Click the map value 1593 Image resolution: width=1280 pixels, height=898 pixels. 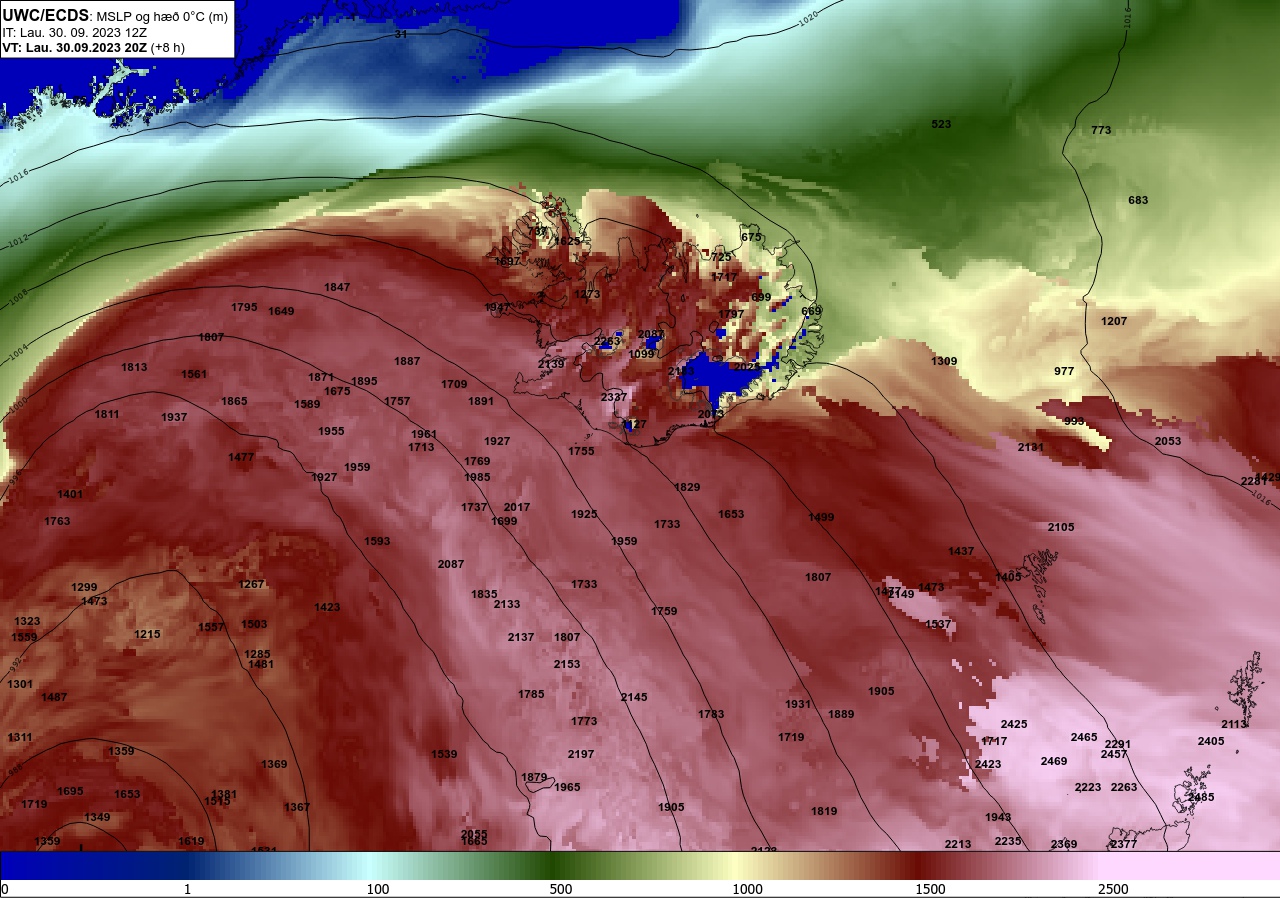[377, 541]
